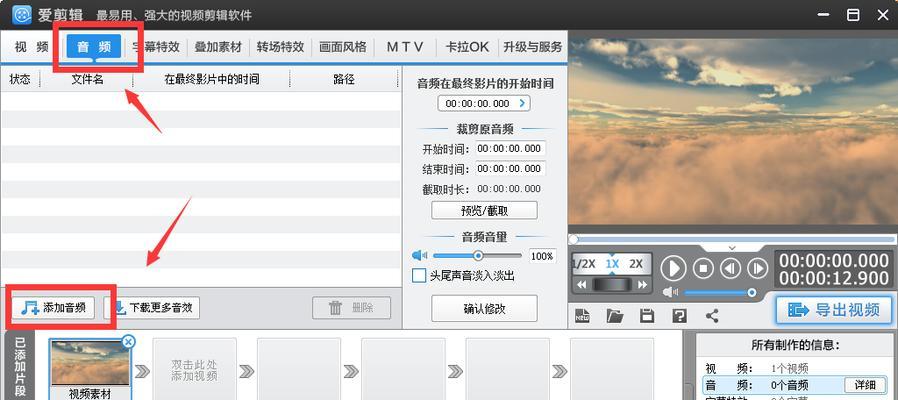Go to the 转场特效 tab

pyautogui.click(x=280, y=47)
